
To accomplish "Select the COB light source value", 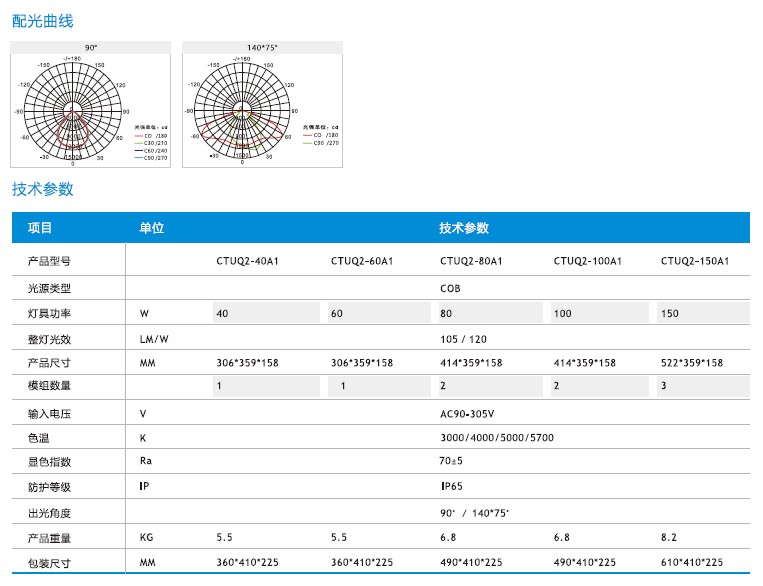I will tap(450, 289).
